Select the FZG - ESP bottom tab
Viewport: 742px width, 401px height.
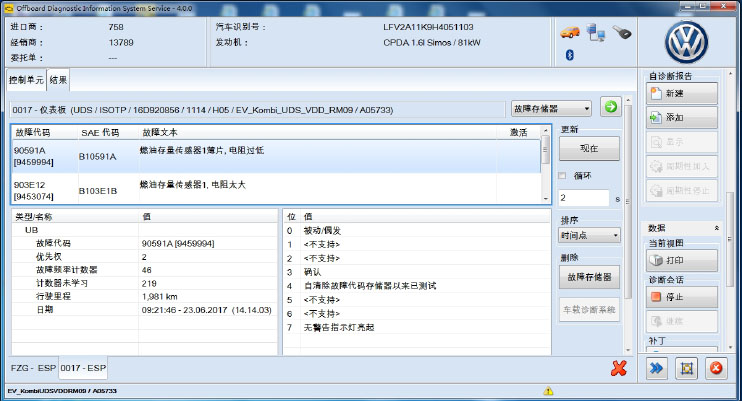point(33,368)
